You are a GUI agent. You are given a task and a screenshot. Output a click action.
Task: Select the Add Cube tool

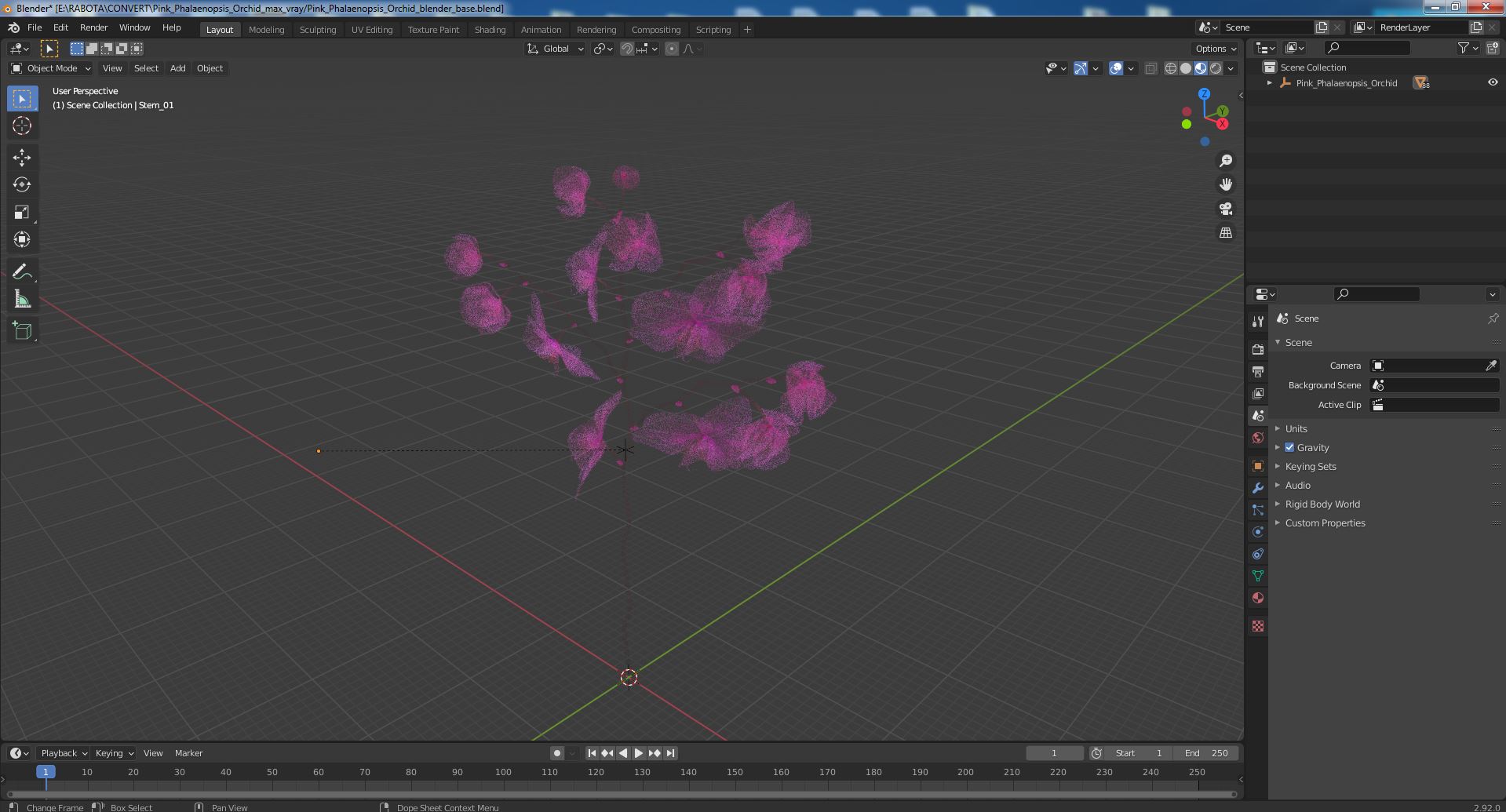[x=22, y=330]
